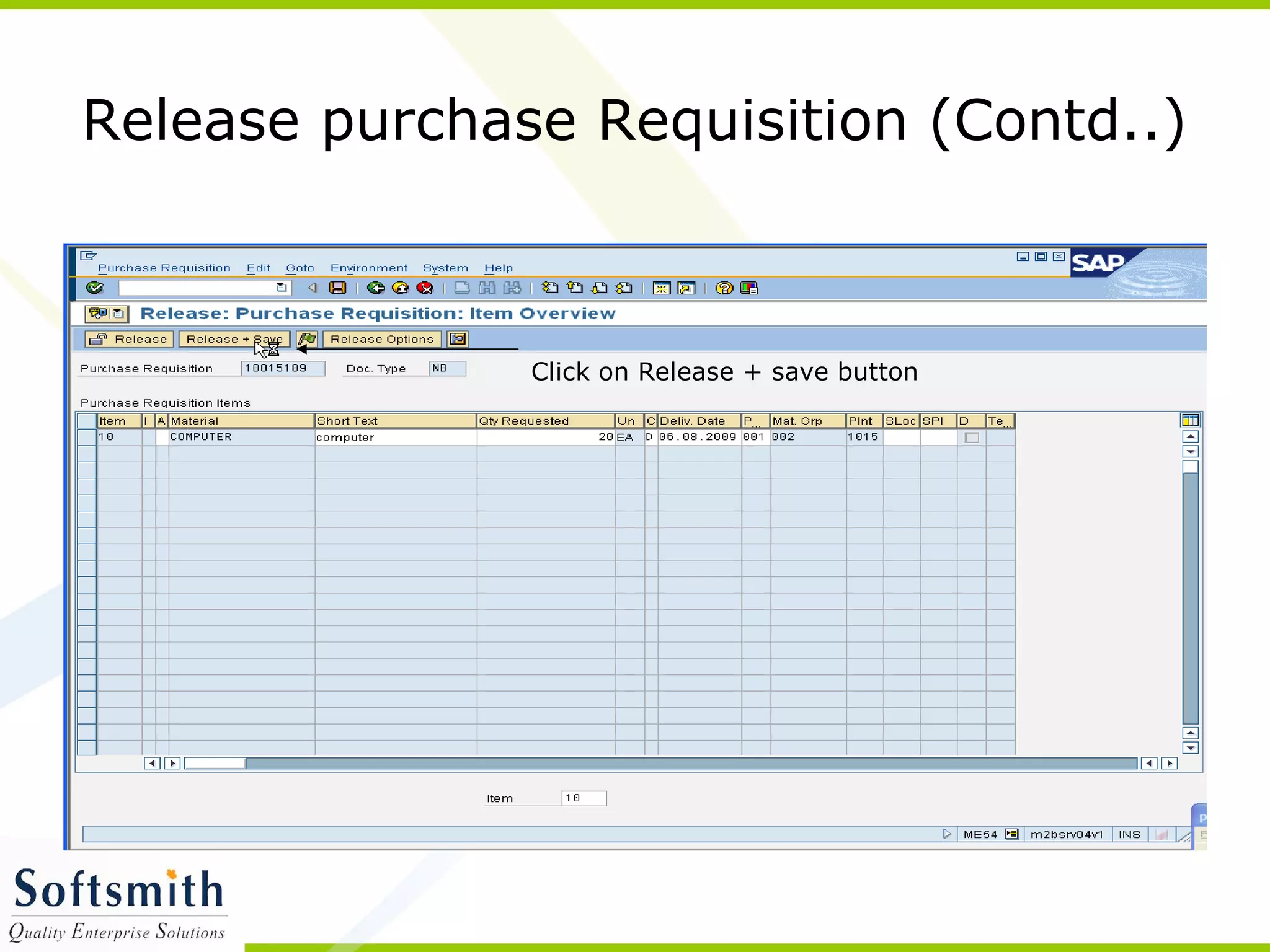Toggle the D checkbox for item 10
Image resolution: width=1270 pixels, height=952 pixels.
972,438
